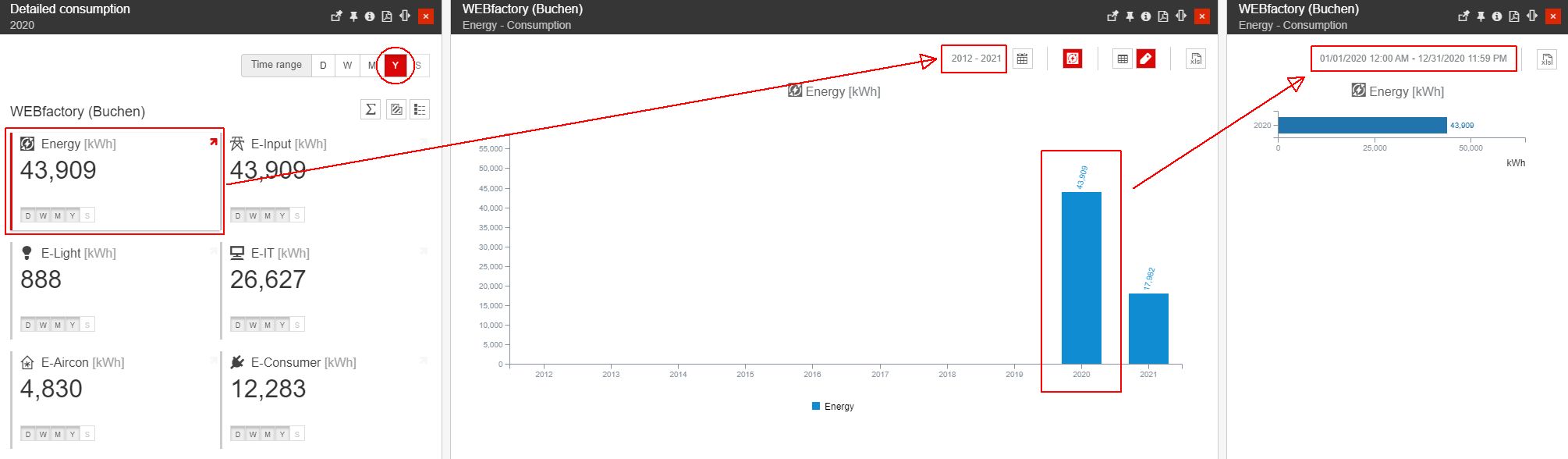Toggle red Energy series button in toolbar
Viewport: 1568px width, 459px height.
[1073, 59]
